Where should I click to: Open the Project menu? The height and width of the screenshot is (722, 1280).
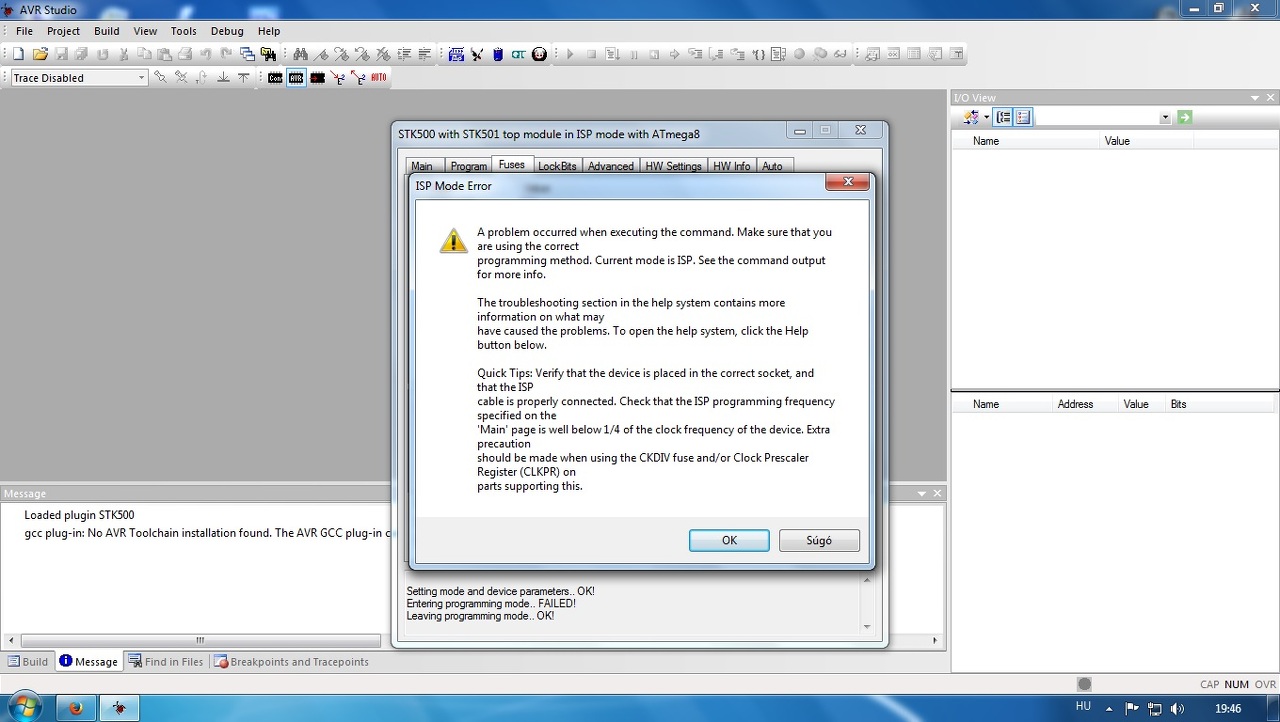point(63,31)
